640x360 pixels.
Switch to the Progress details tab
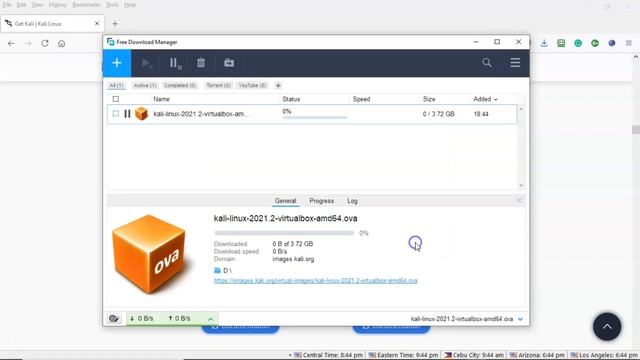coord(322,201)
